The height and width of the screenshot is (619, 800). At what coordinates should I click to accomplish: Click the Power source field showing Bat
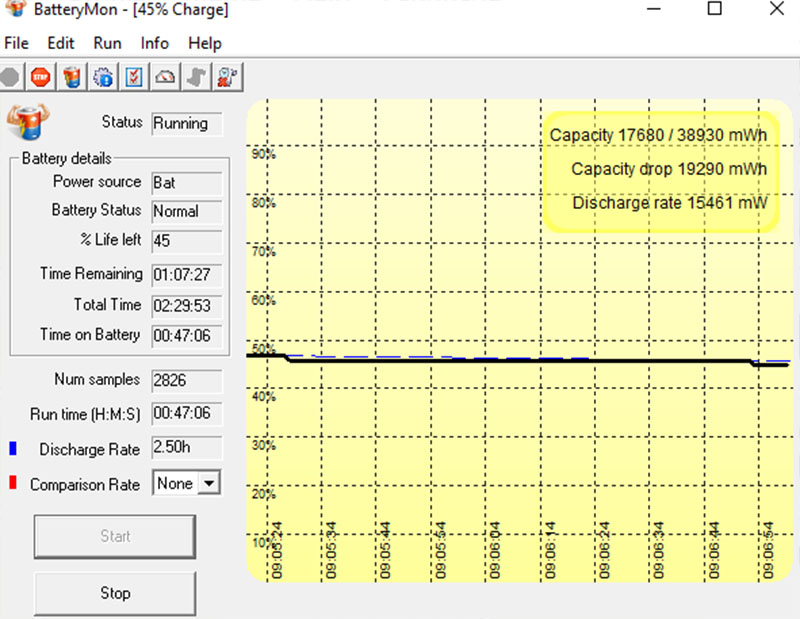pyautogui.click(x=187, y=183)
